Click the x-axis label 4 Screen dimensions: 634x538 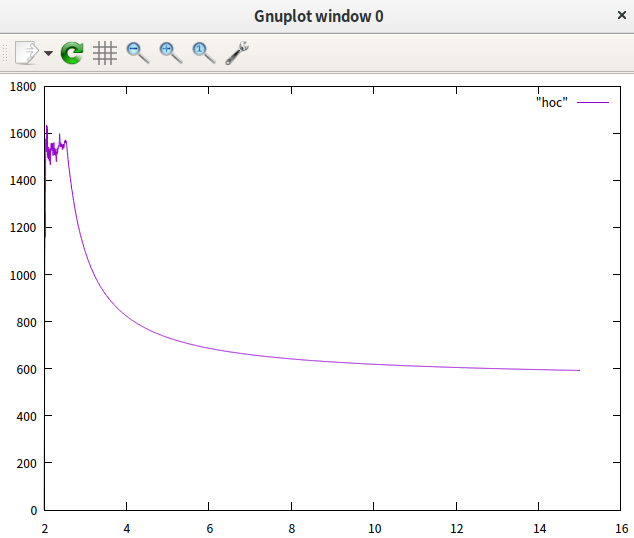[127, 529]
